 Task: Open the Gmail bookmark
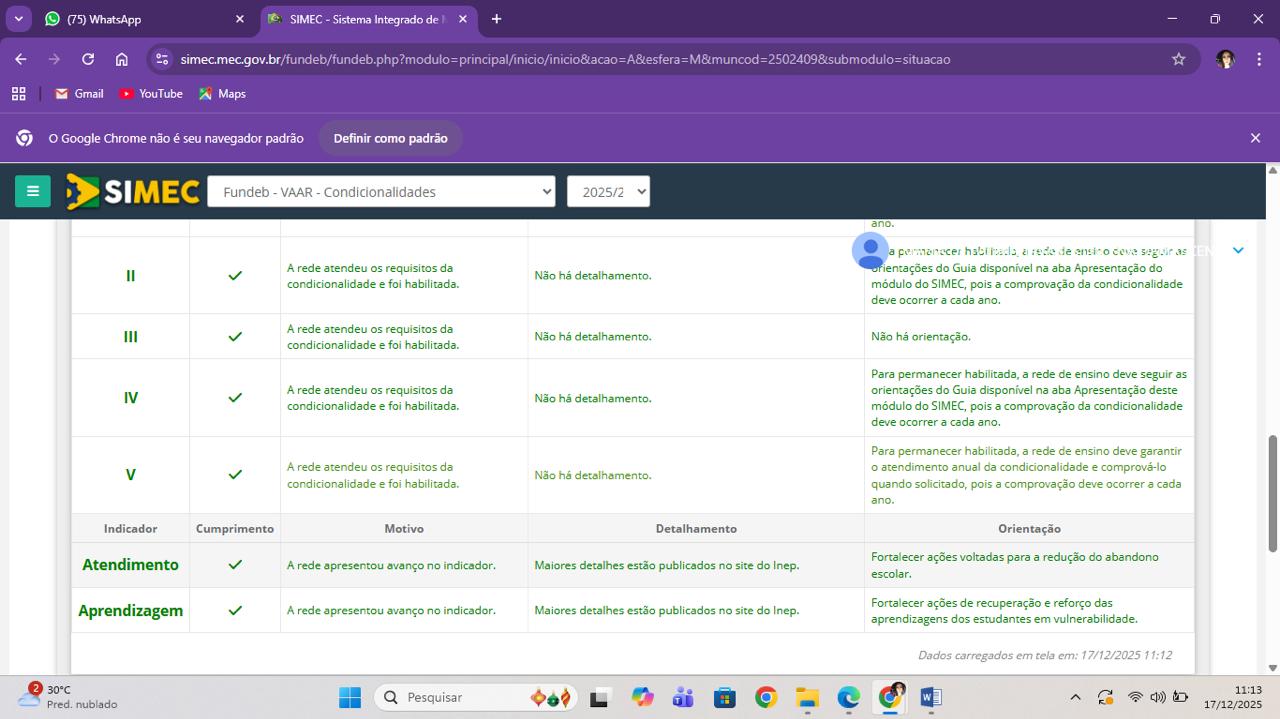click(79, 93)
